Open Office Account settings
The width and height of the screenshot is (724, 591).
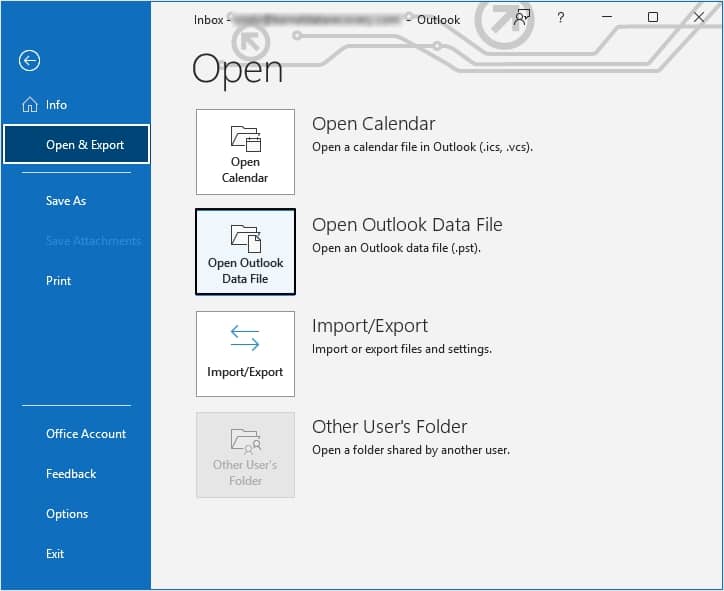point(86,434)
